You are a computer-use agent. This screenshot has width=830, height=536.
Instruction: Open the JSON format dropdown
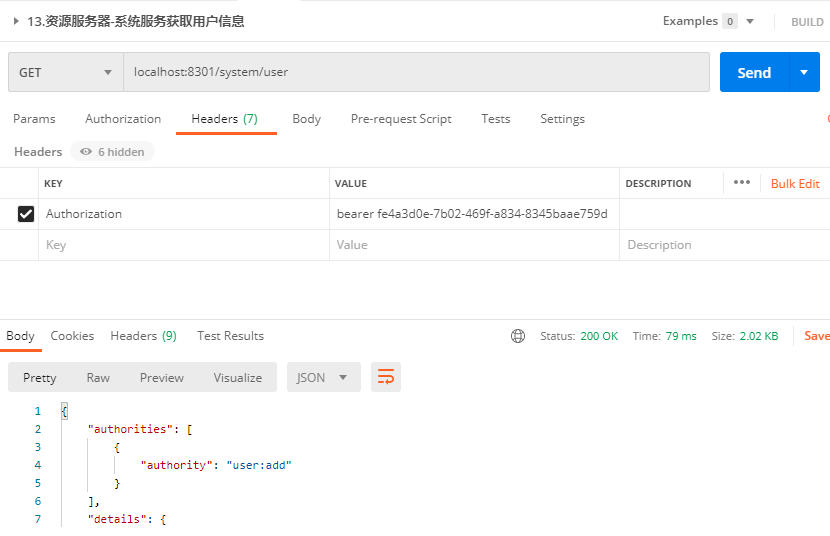pyautogui.click(x=323, y=377)
